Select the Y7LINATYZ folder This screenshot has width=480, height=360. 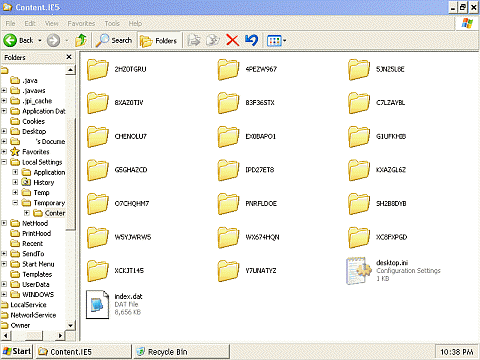pos(247,271)
